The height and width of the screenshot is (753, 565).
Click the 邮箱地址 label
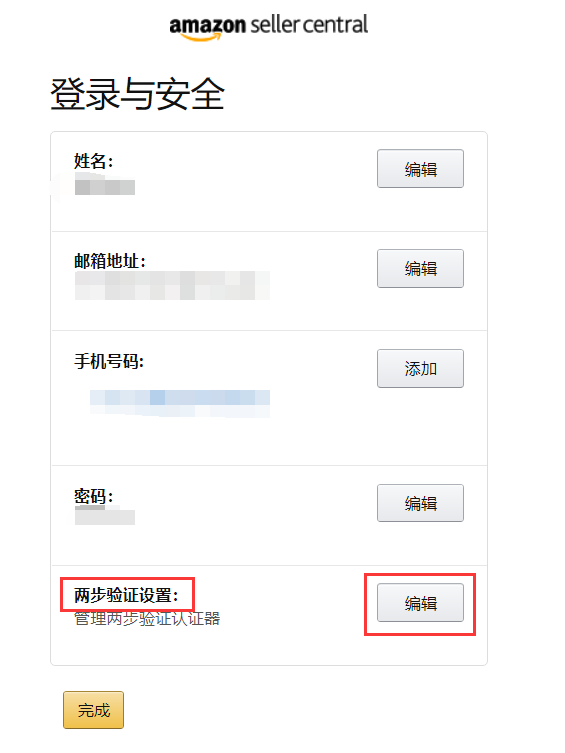click(x=110, y=261)
